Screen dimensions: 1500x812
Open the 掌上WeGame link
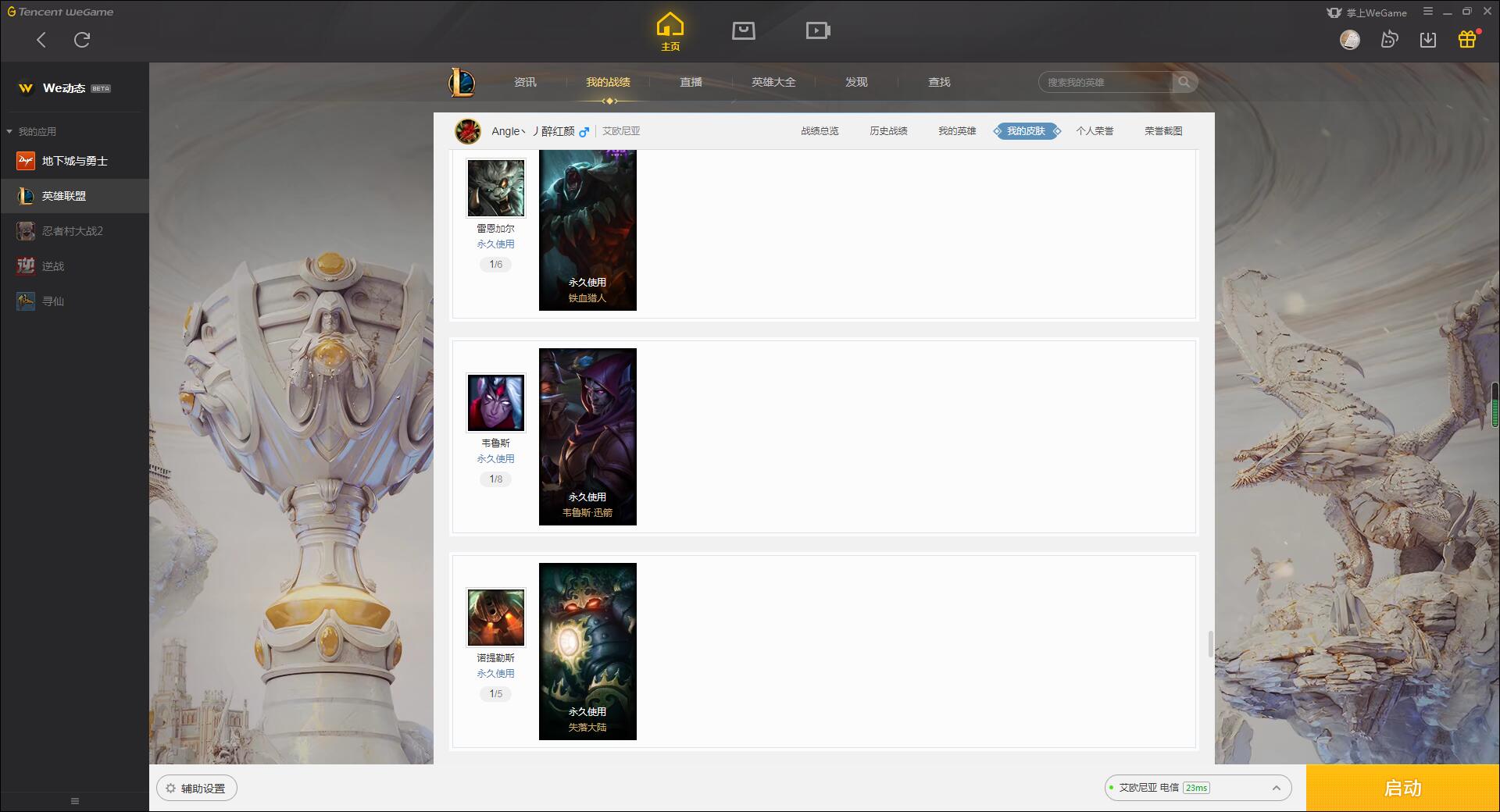click(x=1366, y=12)
